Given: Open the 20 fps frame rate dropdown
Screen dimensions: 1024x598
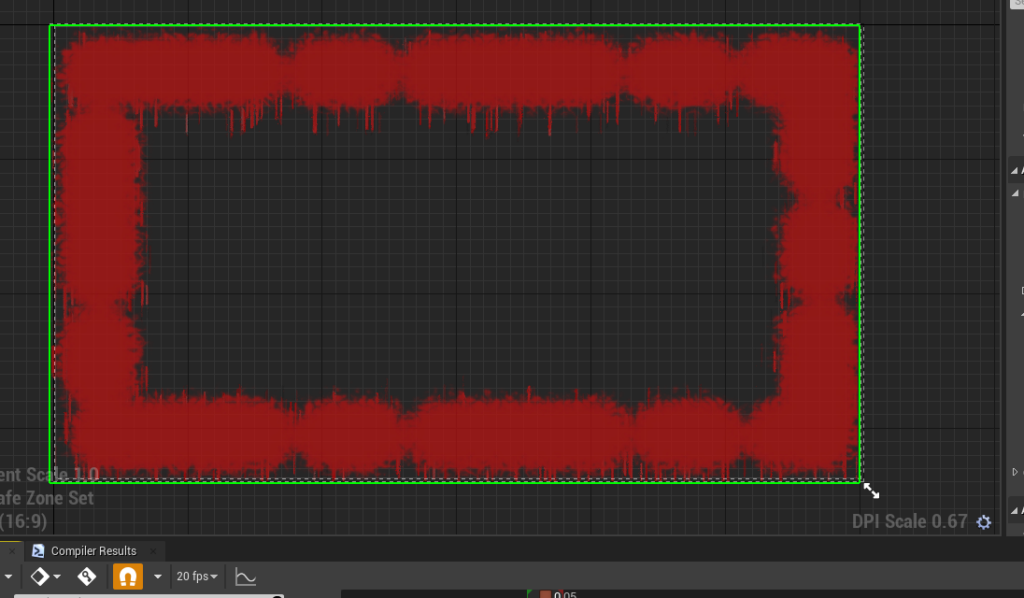Looking at the screenshot, I should coord(197,577).
